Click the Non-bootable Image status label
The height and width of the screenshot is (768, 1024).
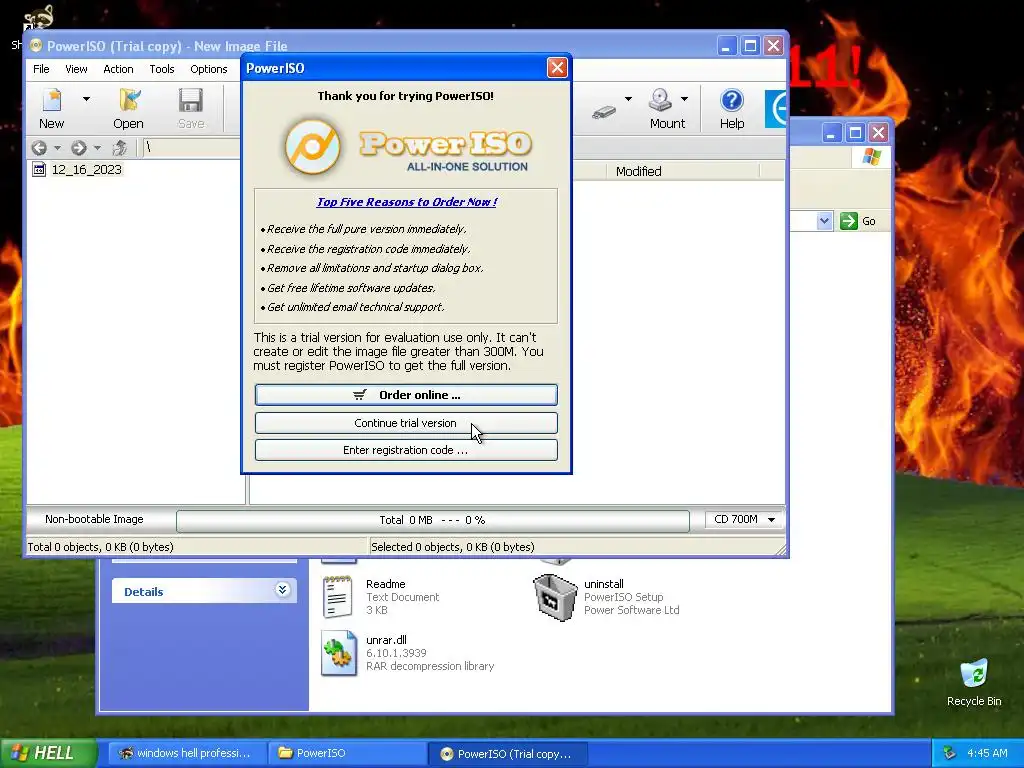[x=94, y=520]
